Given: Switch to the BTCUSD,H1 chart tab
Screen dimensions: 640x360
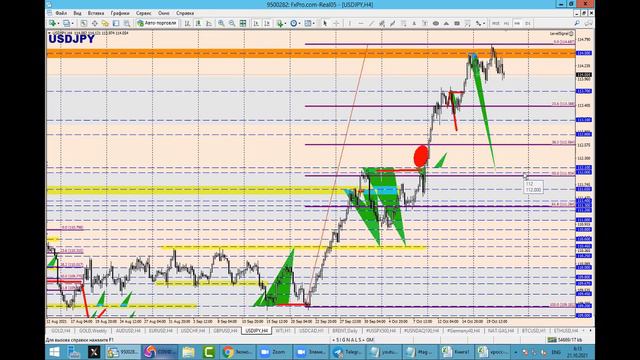Looking at the screenshot, I should 533,331.
